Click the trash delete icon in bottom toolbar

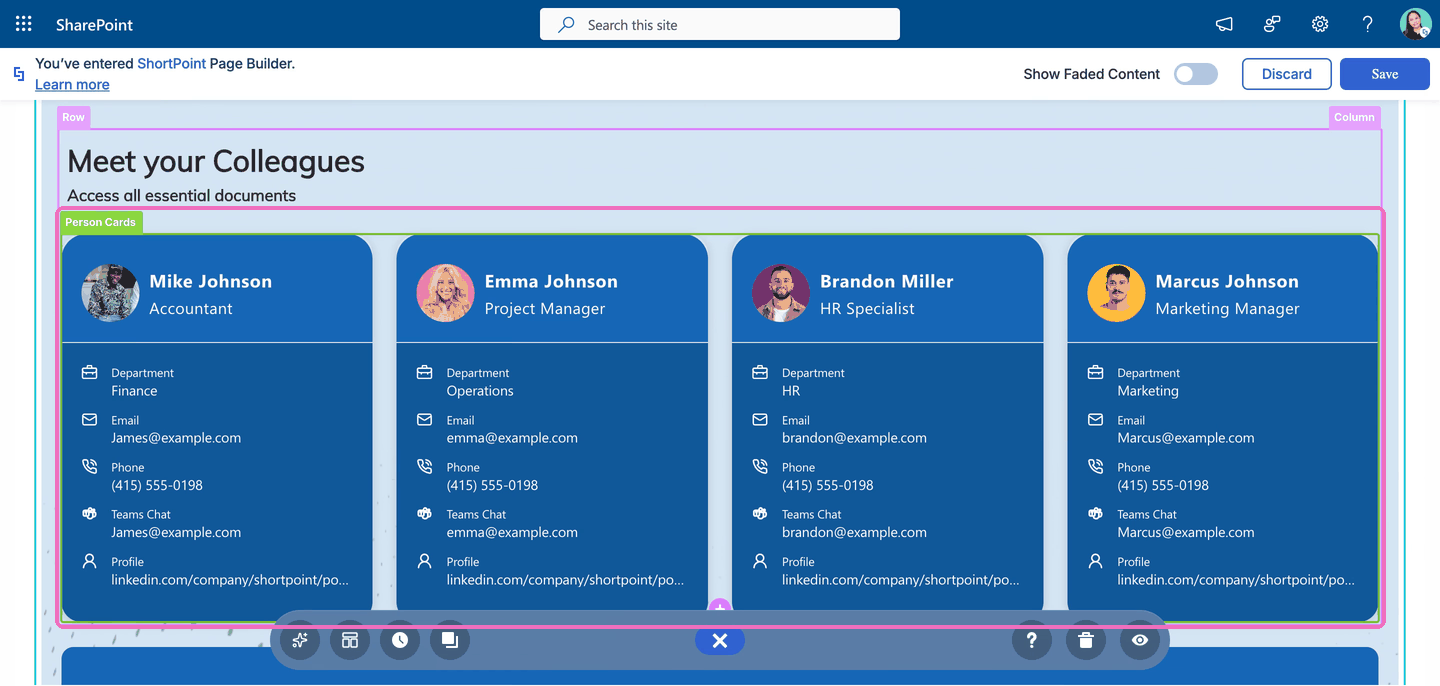coord(1086,640)
